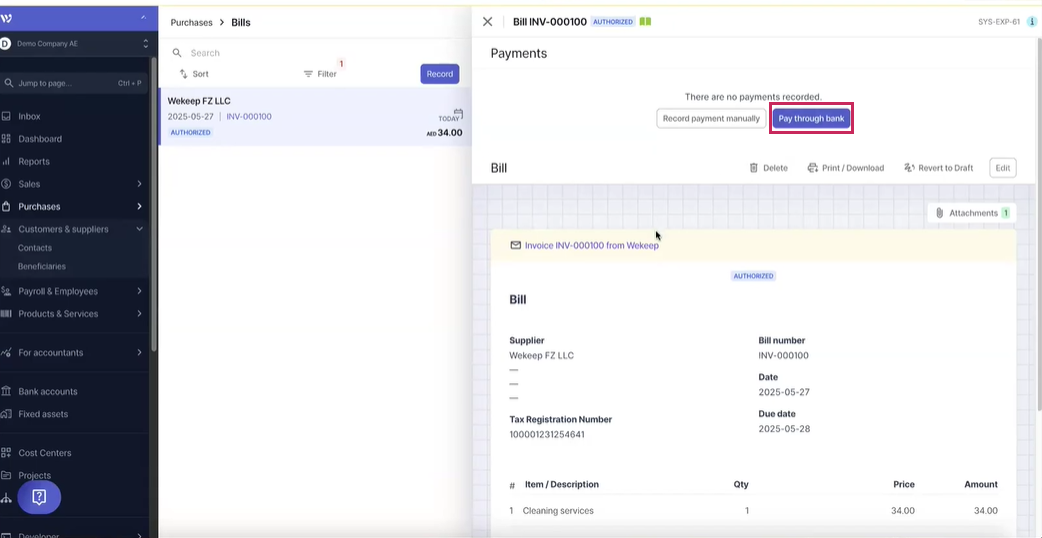
Task: Click the envelope icon in invoice banner
Action: [x=516, y=245]
